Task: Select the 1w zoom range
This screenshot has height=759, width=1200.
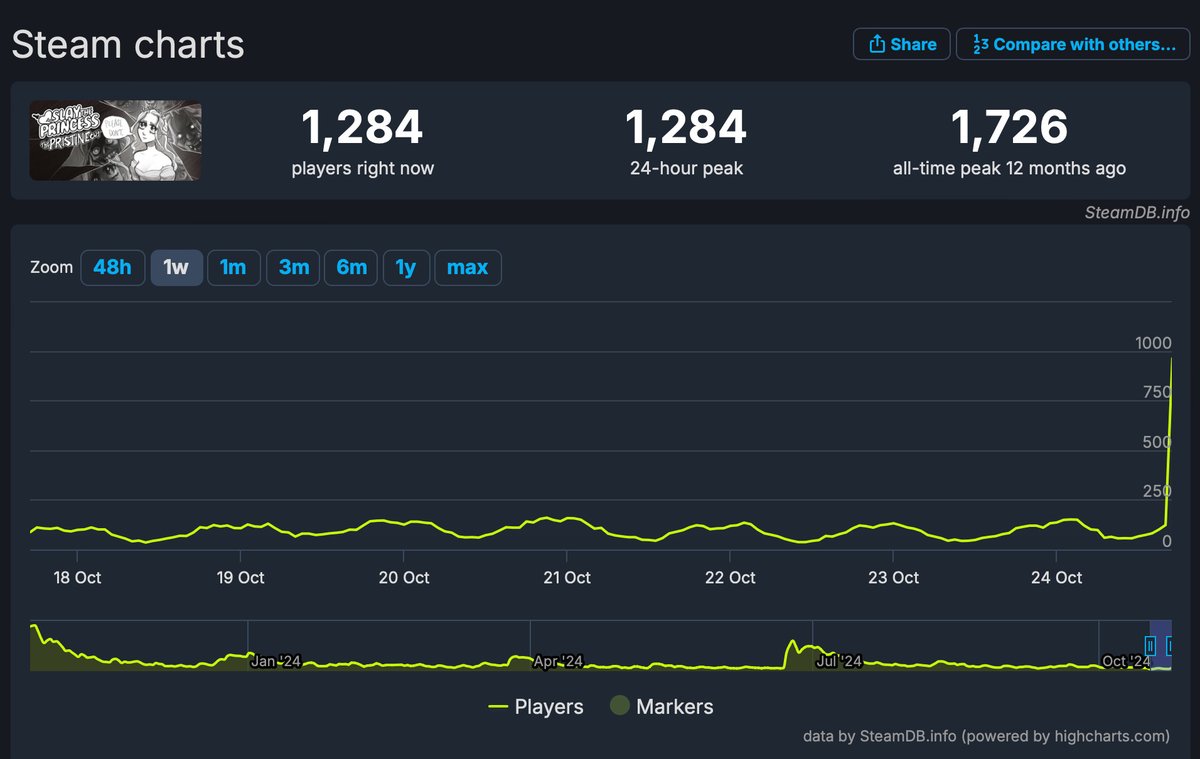Action: click(176, 267)
